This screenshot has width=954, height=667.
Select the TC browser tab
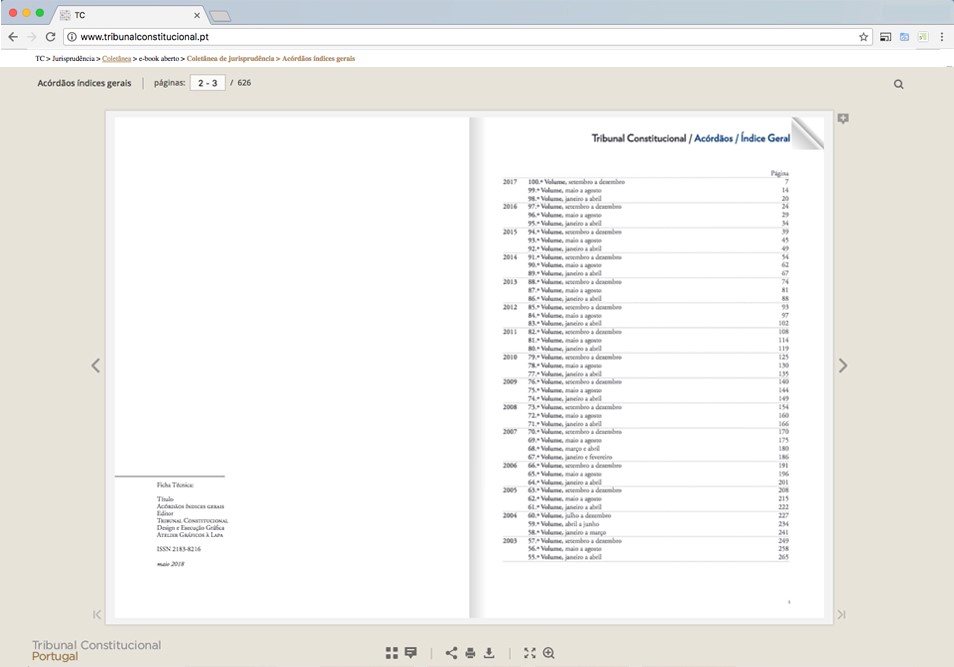[x=130, y=15]
